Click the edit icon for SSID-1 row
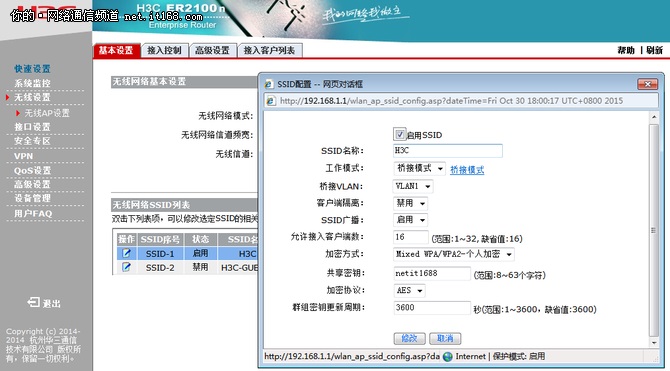This screenshot has width=670, height=371. click(126, 253)
